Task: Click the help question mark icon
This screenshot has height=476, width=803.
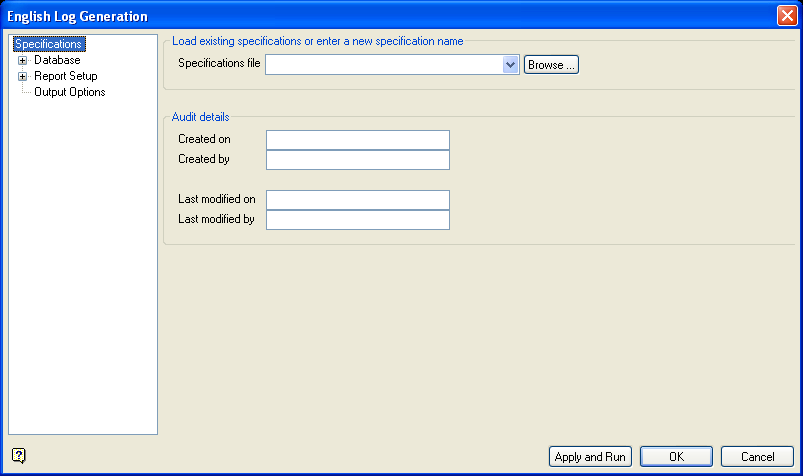Action: coord(19,456)
